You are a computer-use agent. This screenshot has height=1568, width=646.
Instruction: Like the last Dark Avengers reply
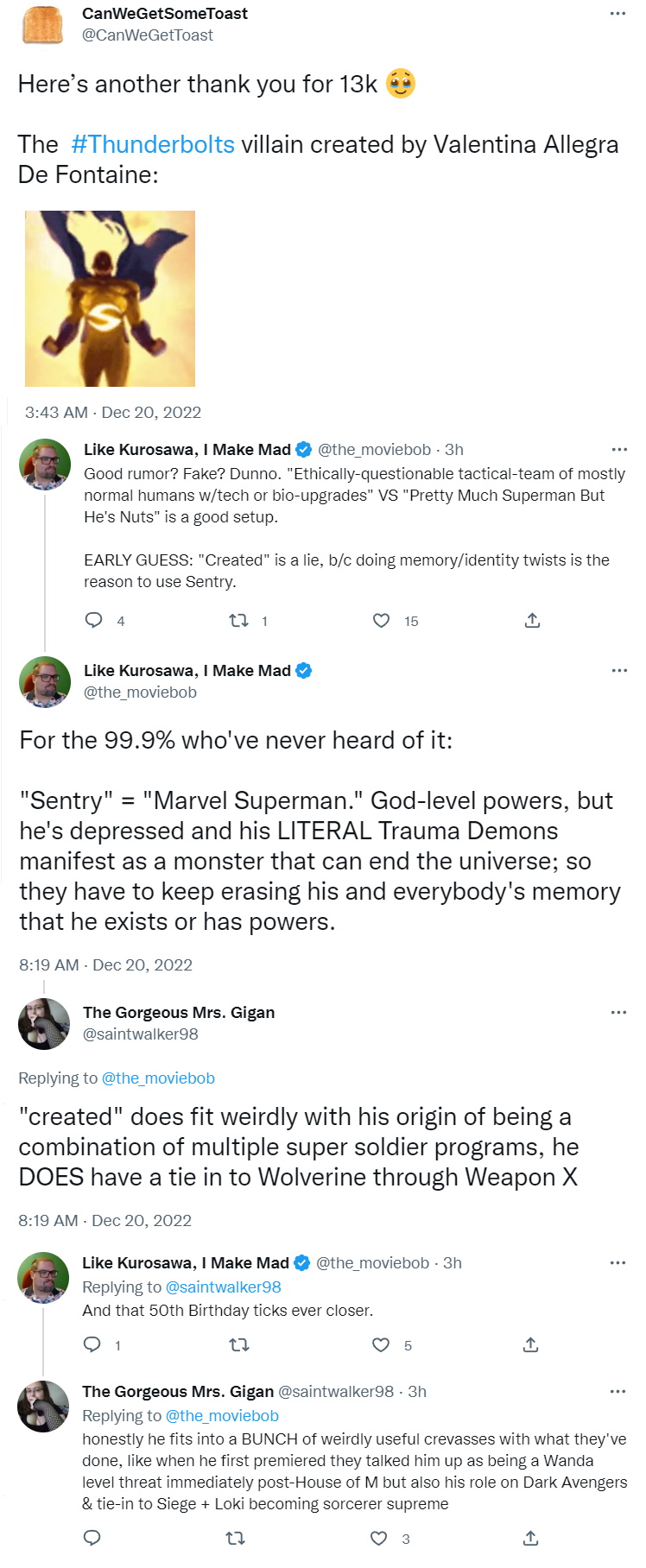pyautogui.click(x=378, y=1538)
